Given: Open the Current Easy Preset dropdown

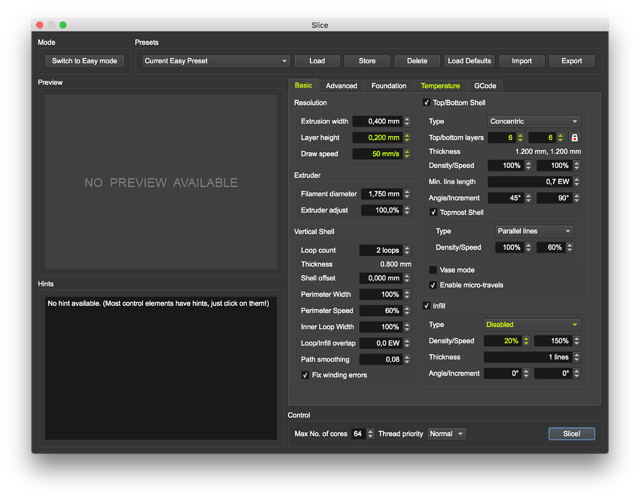Looking at the screenshot, I should pos(216,61).
